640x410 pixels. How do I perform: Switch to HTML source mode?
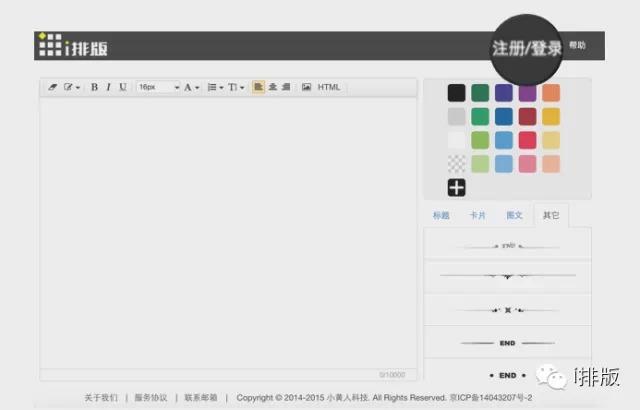329,87
